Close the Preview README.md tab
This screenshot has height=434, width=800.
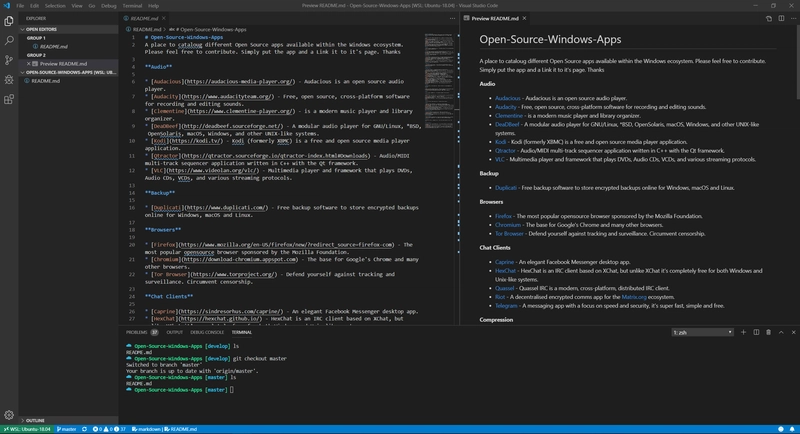(x=524, y=18)
